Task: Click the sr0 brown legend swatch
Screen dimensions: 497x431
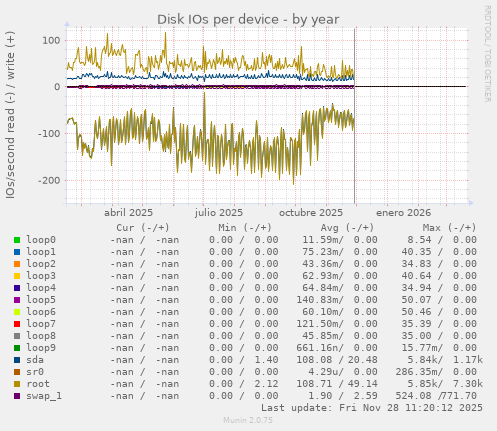Action: pos(17,372)
